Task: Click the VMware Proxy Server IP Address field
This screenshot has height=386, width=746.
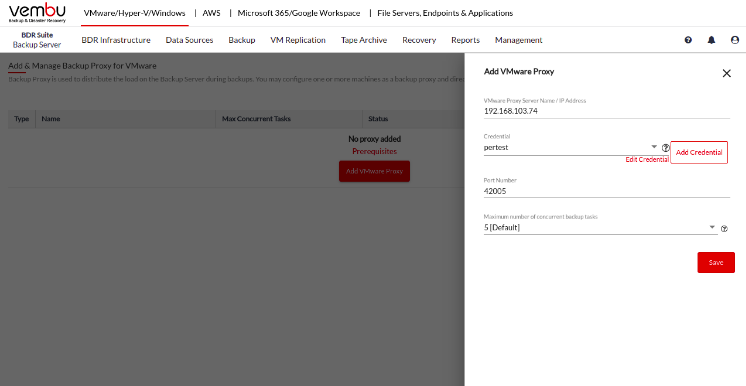Action: click(x=607, y=111)
